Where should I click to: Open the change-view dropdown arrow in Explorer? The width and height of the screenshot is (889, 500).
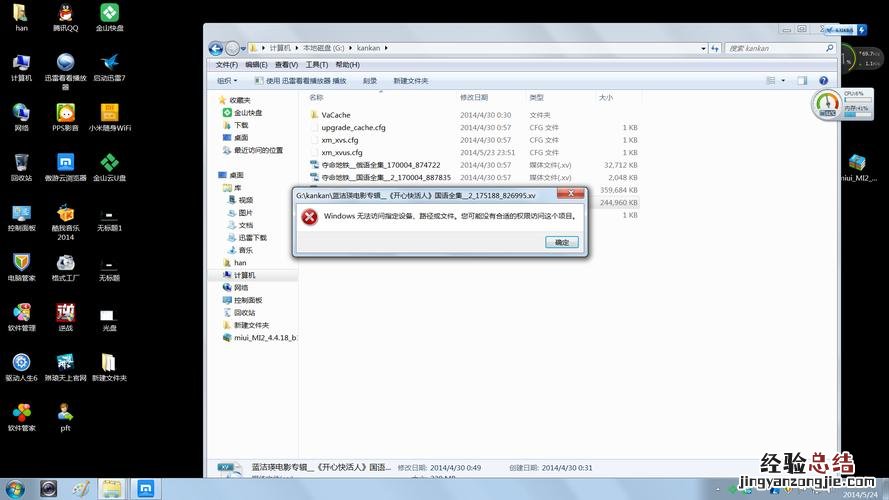click(x=783, y=80)
